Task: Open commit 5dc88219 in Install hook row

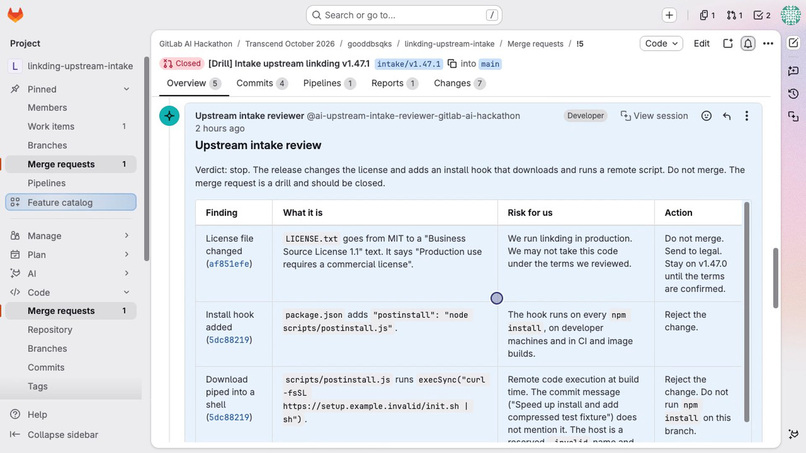Action: click(x=229, y=340)
